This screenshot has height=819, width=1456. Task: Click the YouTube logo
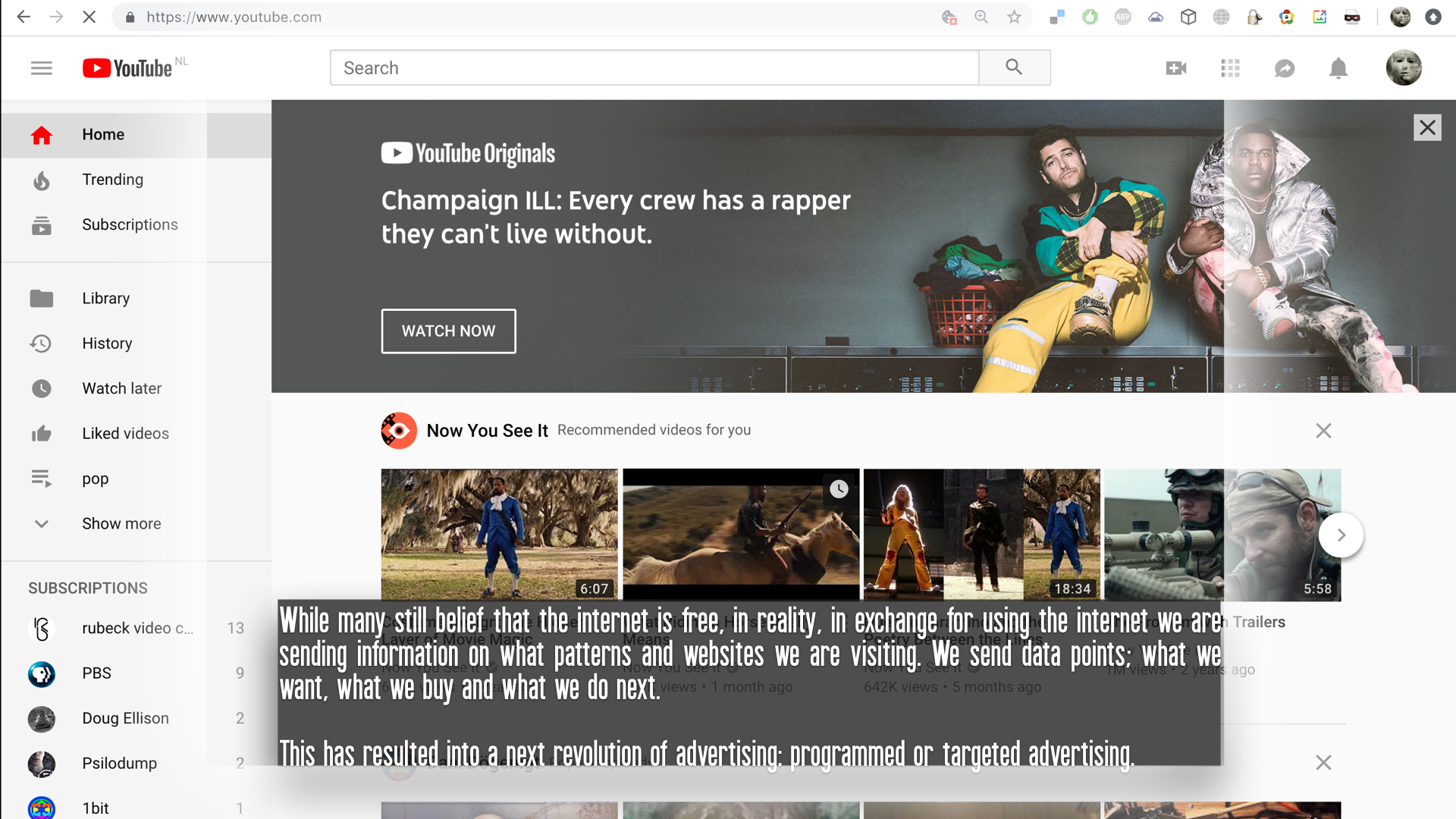coord(127,68)
